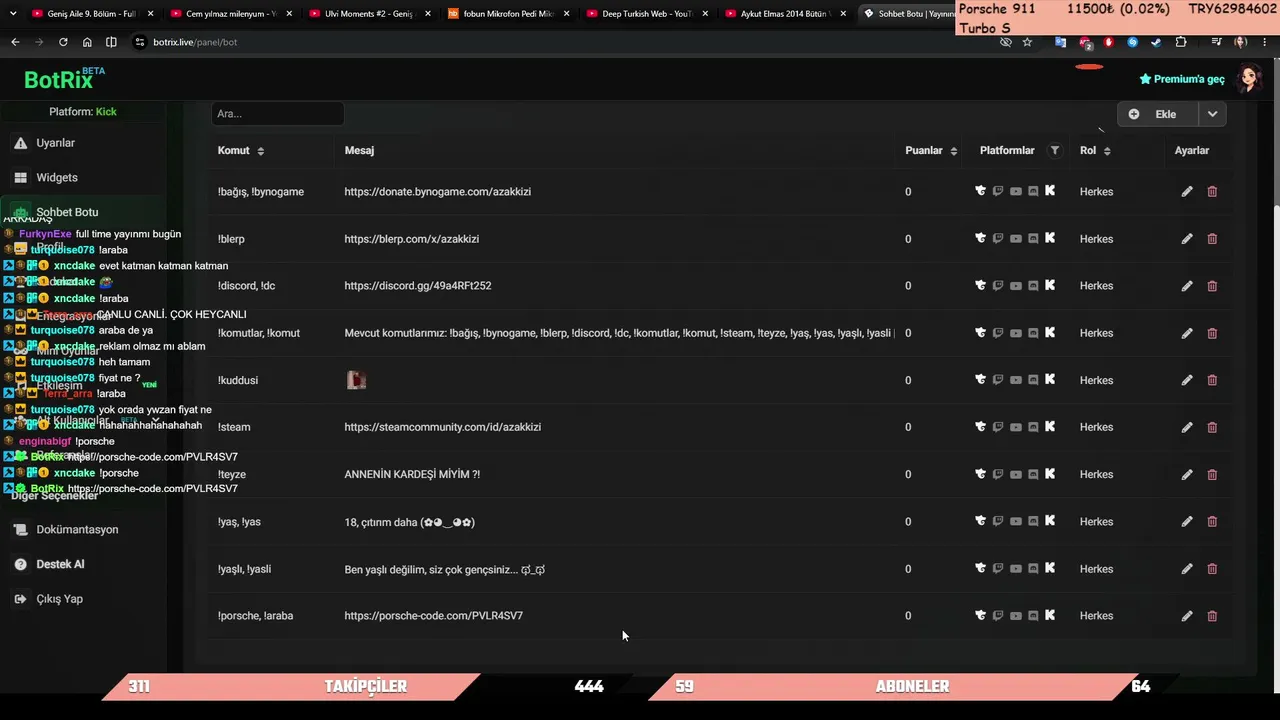The height and width of the screenshot is (720, 1280).
Task: Click the steamcommunity.com/id/azakkizi message text
Action: click(x=443, y=427)
